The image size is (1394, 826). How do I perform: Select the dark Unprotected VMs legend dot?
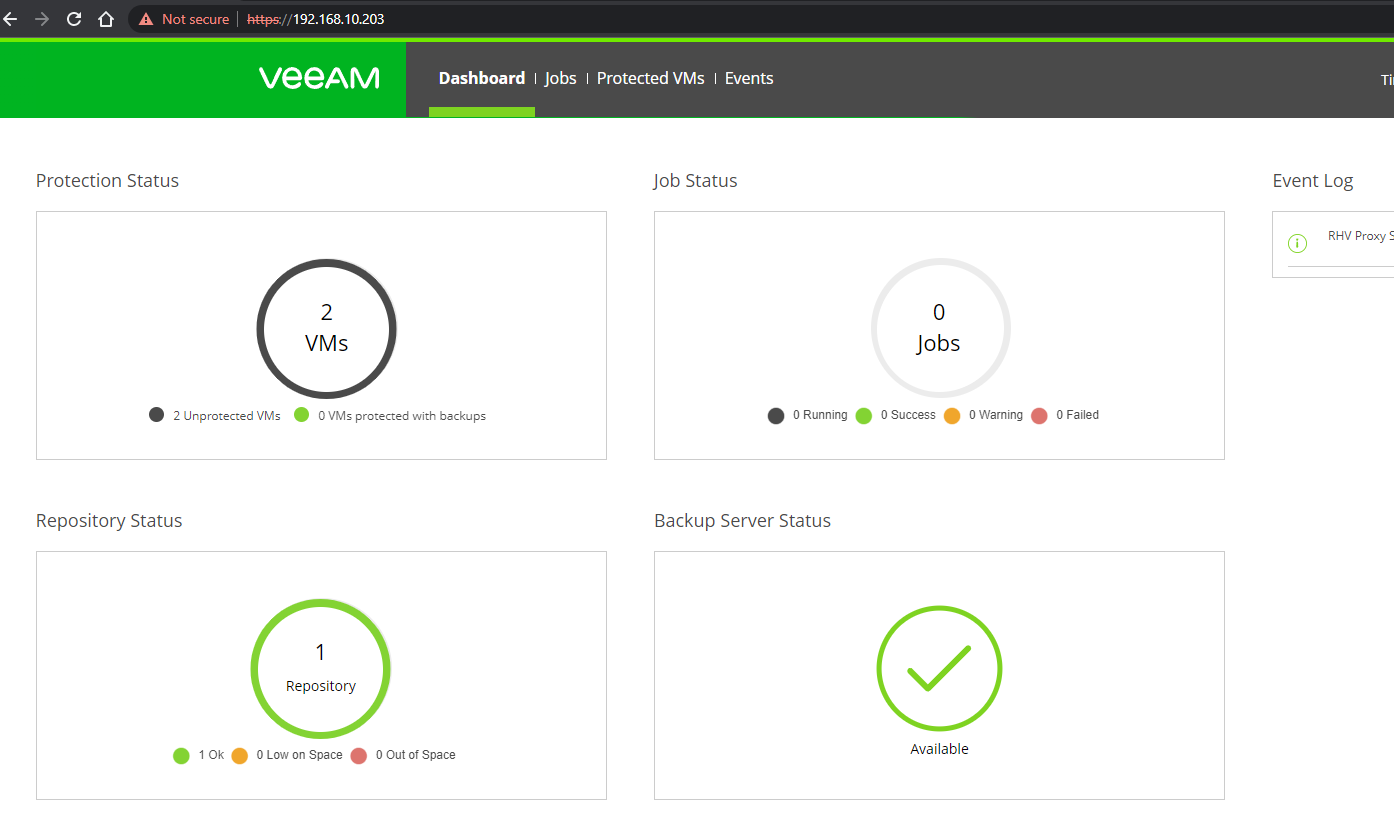[x=156, y=415]
